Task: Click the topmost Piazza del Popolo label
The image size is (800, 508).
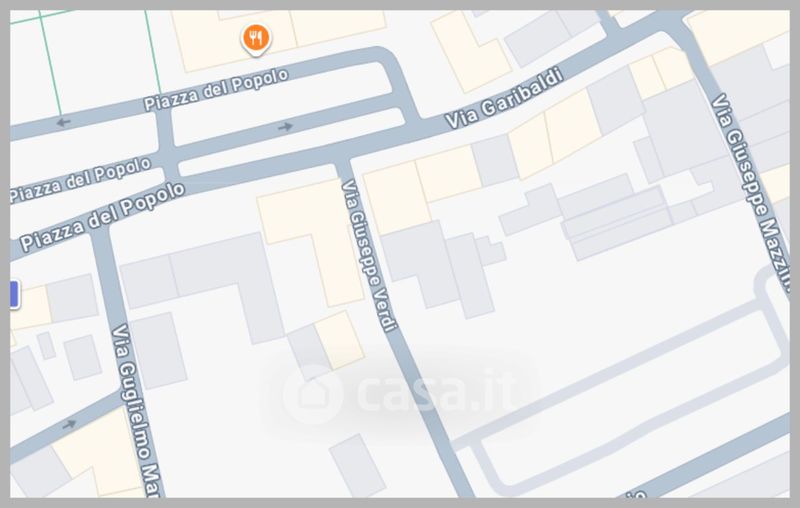Action: pyautogui.click(x=216, y=89)
